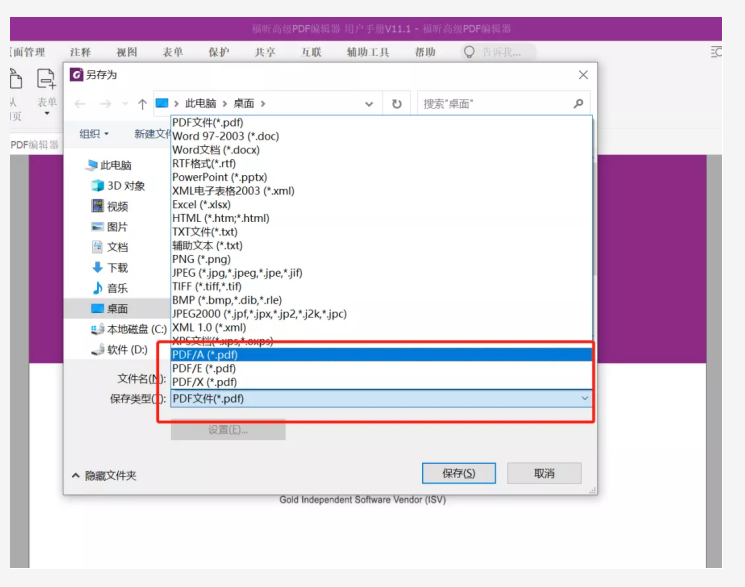Open 文档 folder in the sidebar

click(110, 247)
